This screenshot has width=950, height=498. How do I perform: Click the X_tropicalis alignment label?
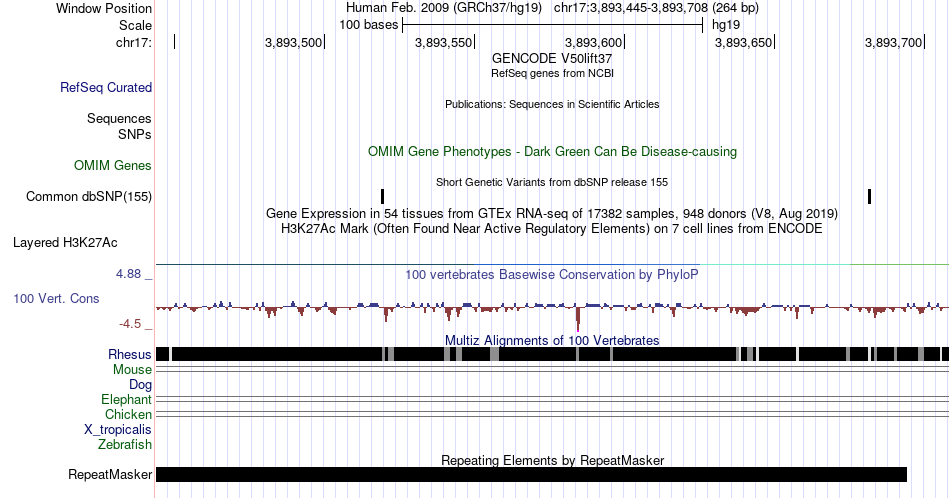pos(118,430)
